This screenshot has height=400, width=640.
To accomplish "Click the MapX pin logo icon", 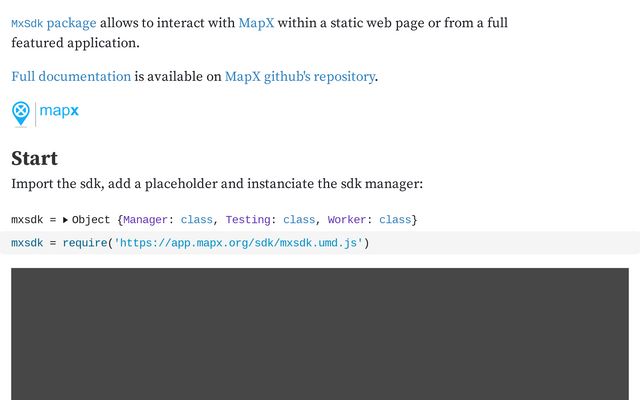I will pyautogui.click(x=21, y=114).
